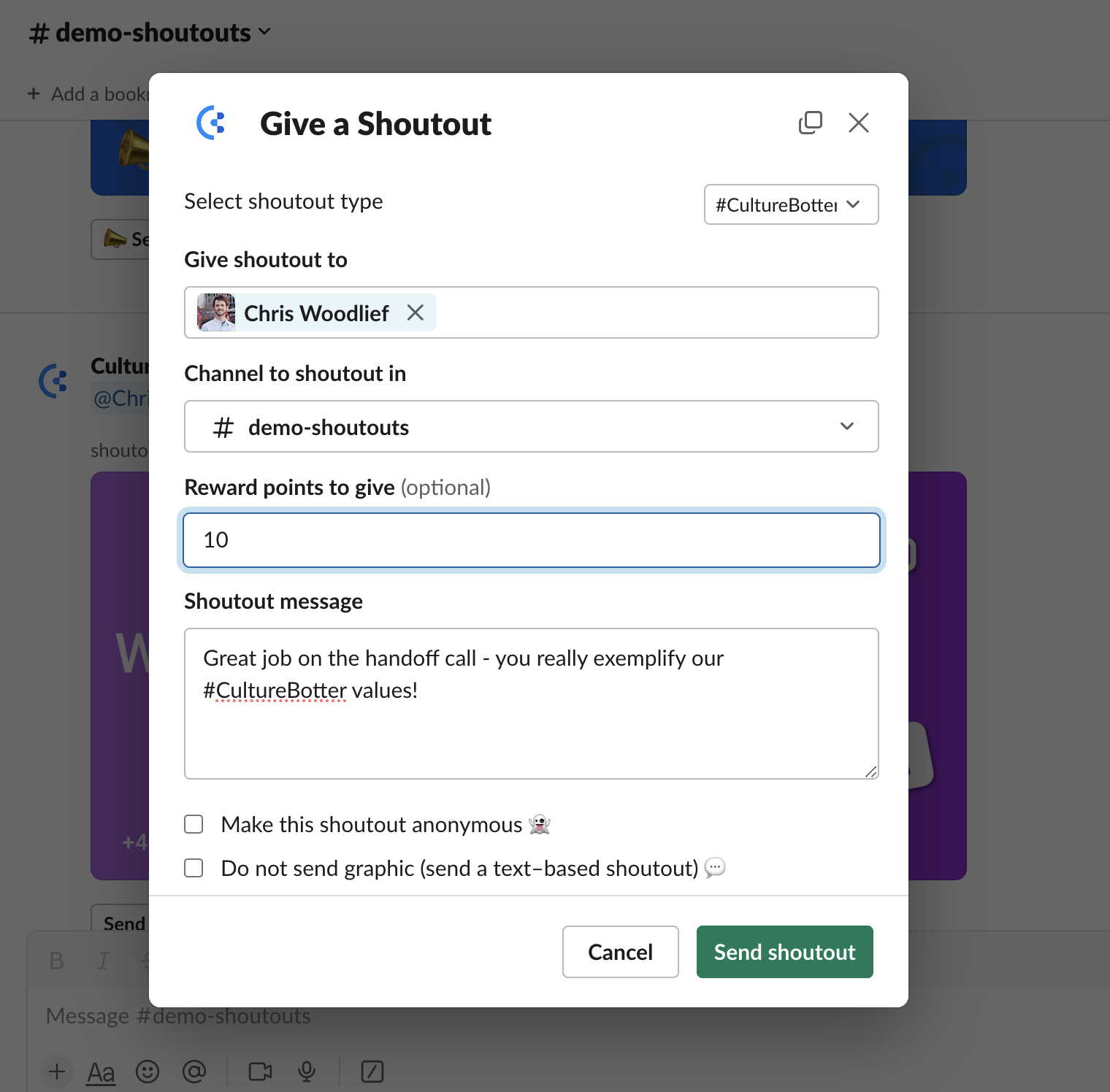Remove Chris Woodlief from recipients
This screenshot has height=1092, width=1110.
(x=416, y=312)
